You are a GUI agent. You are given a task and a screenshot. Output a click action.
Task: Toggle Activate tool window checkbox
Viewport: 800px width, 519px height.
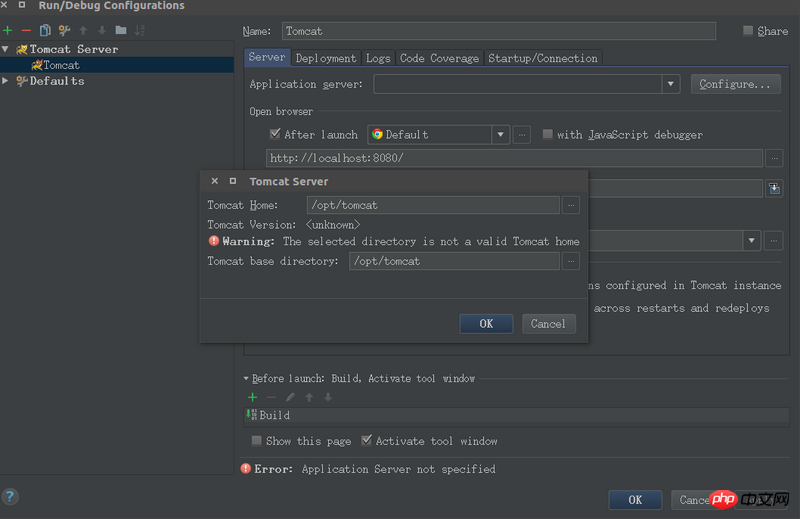[x=366, y=440]
